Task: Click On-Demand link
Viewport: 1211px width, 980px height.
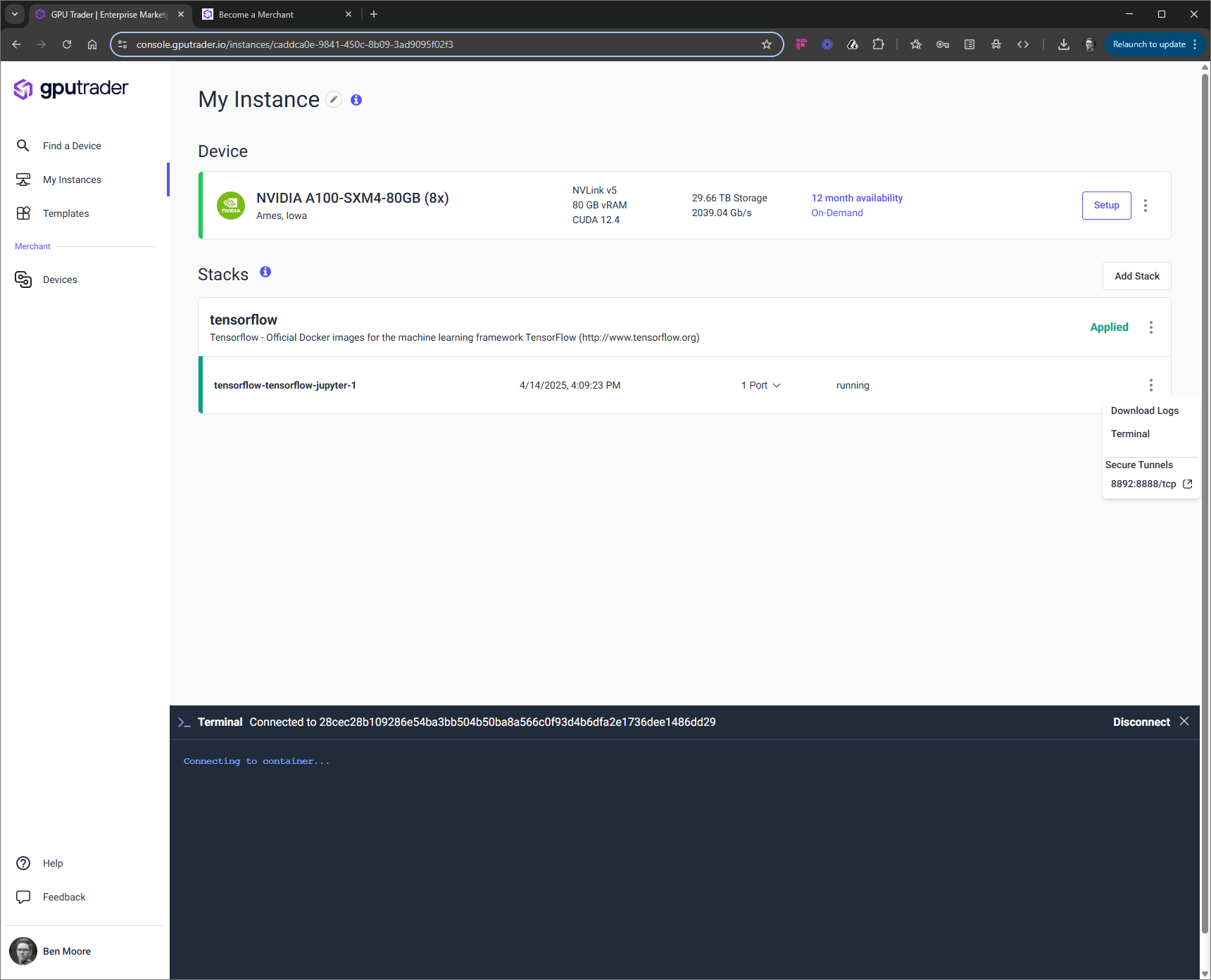Action: pos(836,213)
